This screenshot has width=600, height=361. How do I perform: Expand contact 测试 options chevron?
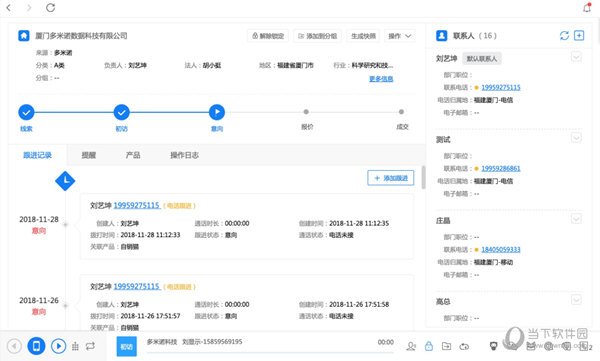[x=576, y=138]
